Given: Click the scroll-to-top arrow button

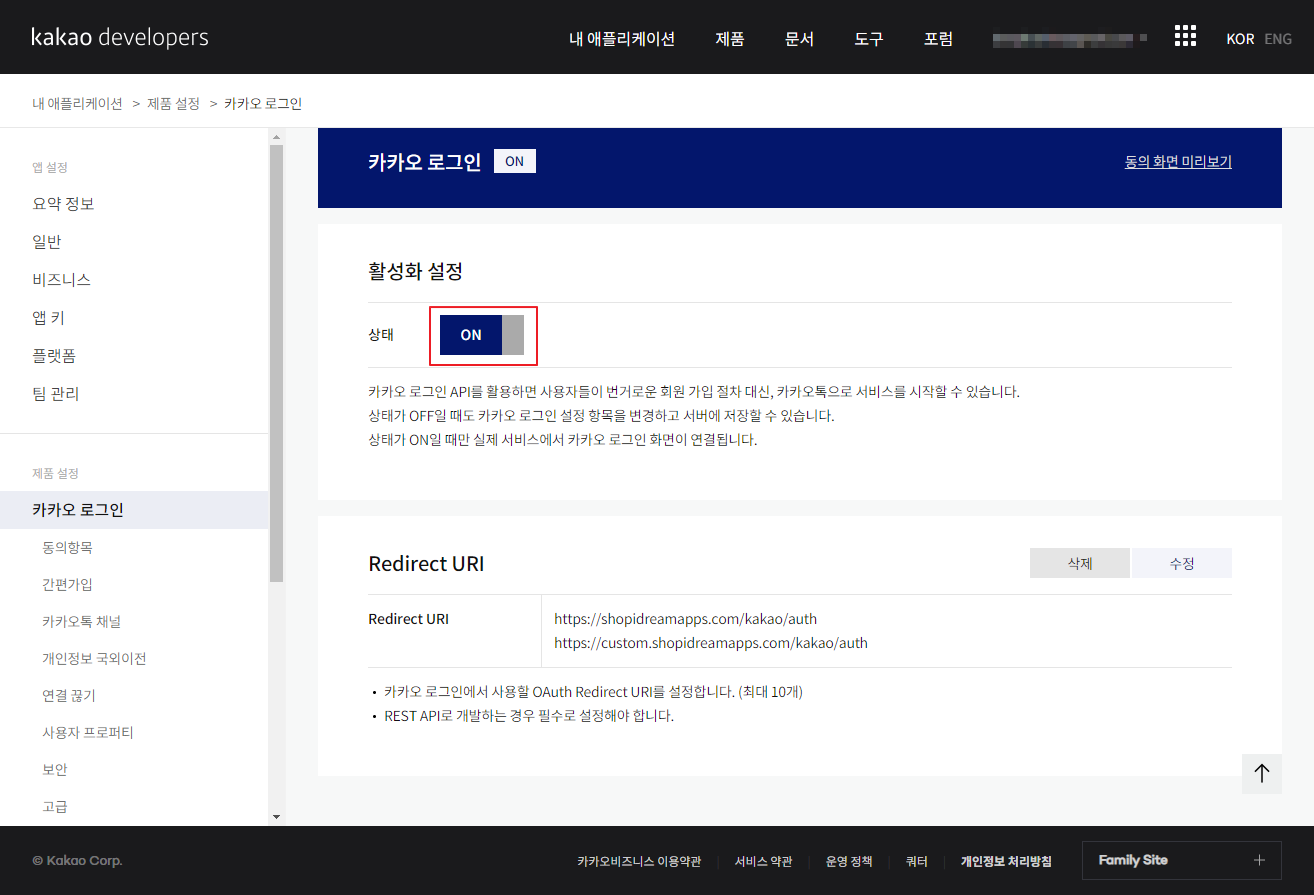Looking at the screenshot, I should (1262, 774).
